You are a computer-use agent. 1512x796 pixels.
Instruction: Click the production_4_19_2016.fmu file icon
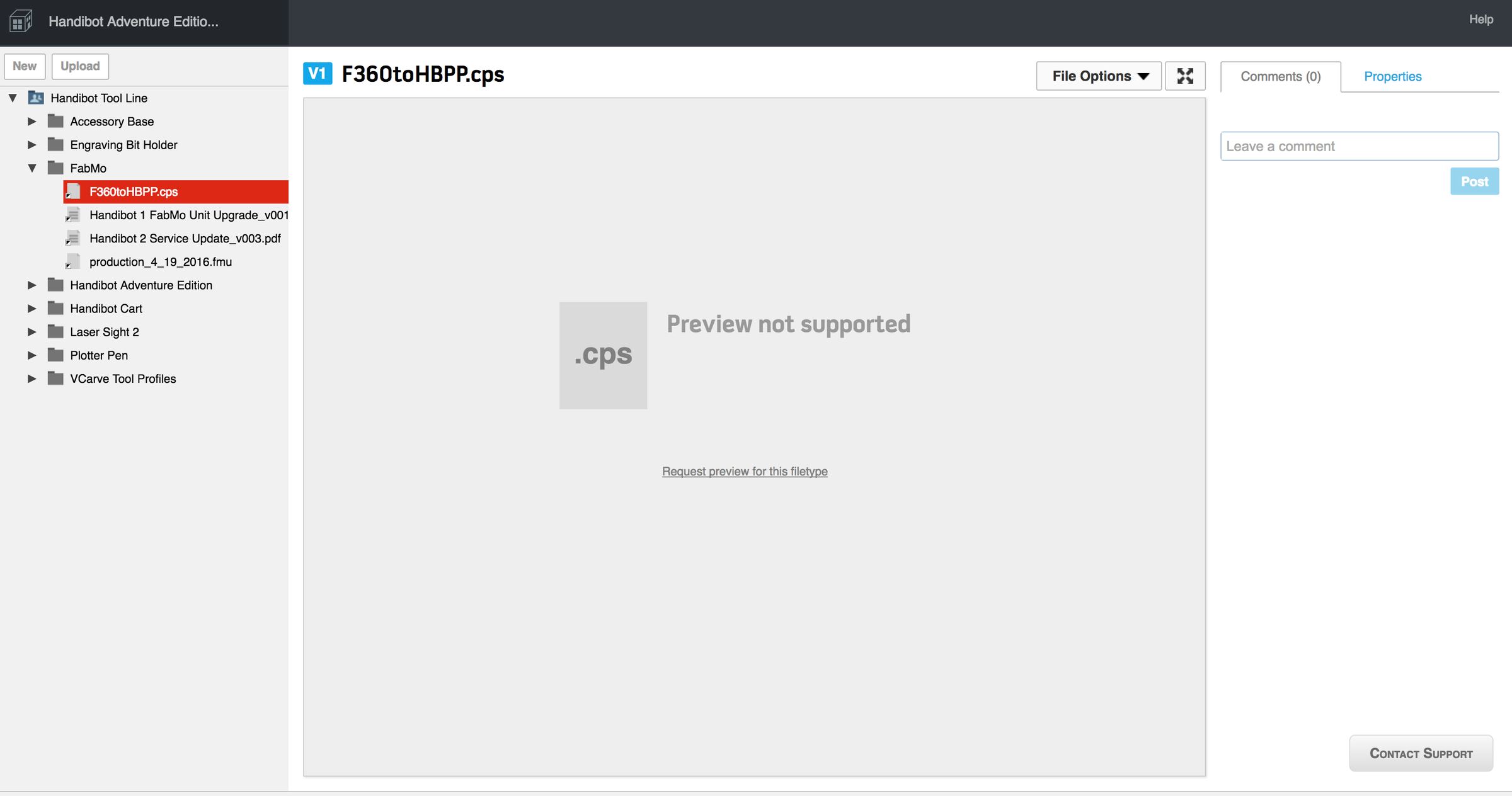pos(73,261)
